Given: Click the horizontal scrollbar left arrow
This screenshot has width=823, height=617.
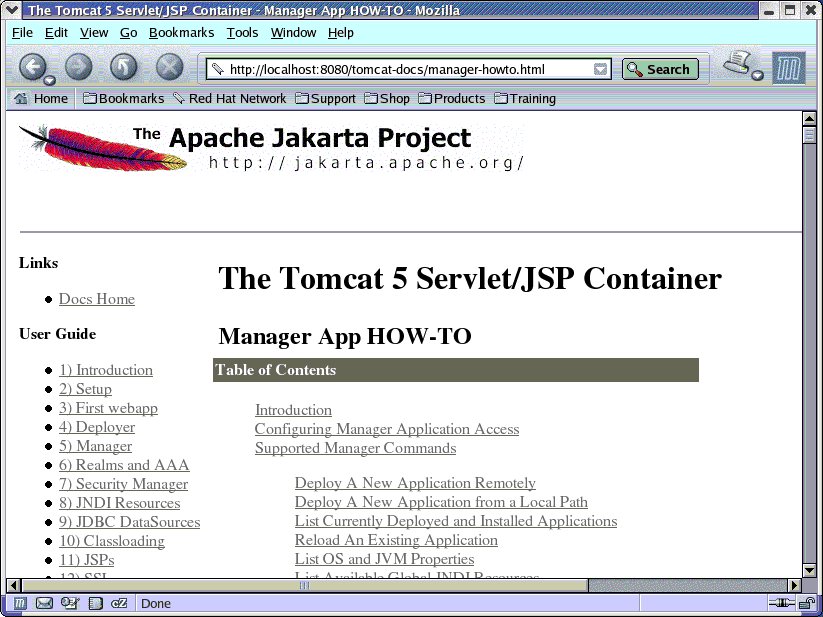Looking at the screenshot, I should 14,585.
